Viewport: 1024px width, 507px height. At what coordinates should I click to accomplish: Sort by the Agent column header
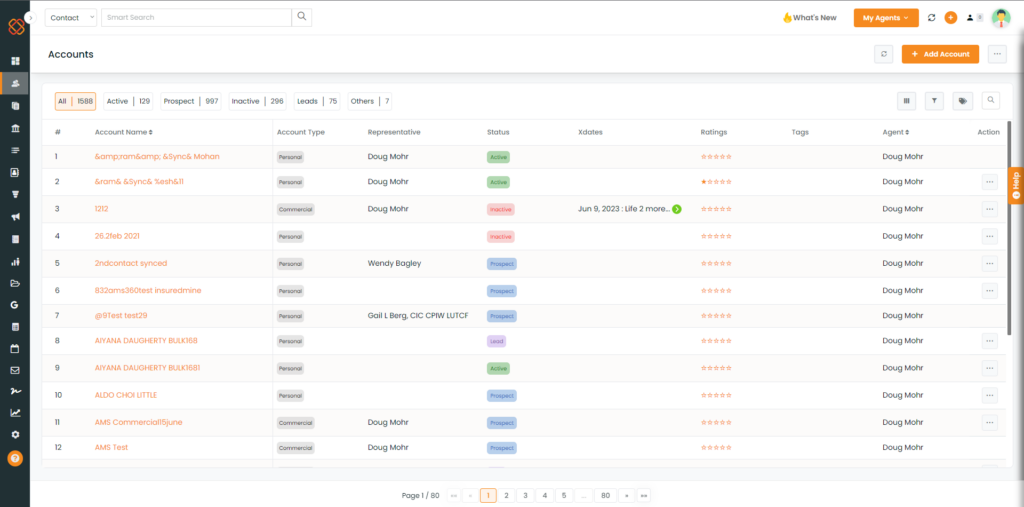click(x=895, y=132)
